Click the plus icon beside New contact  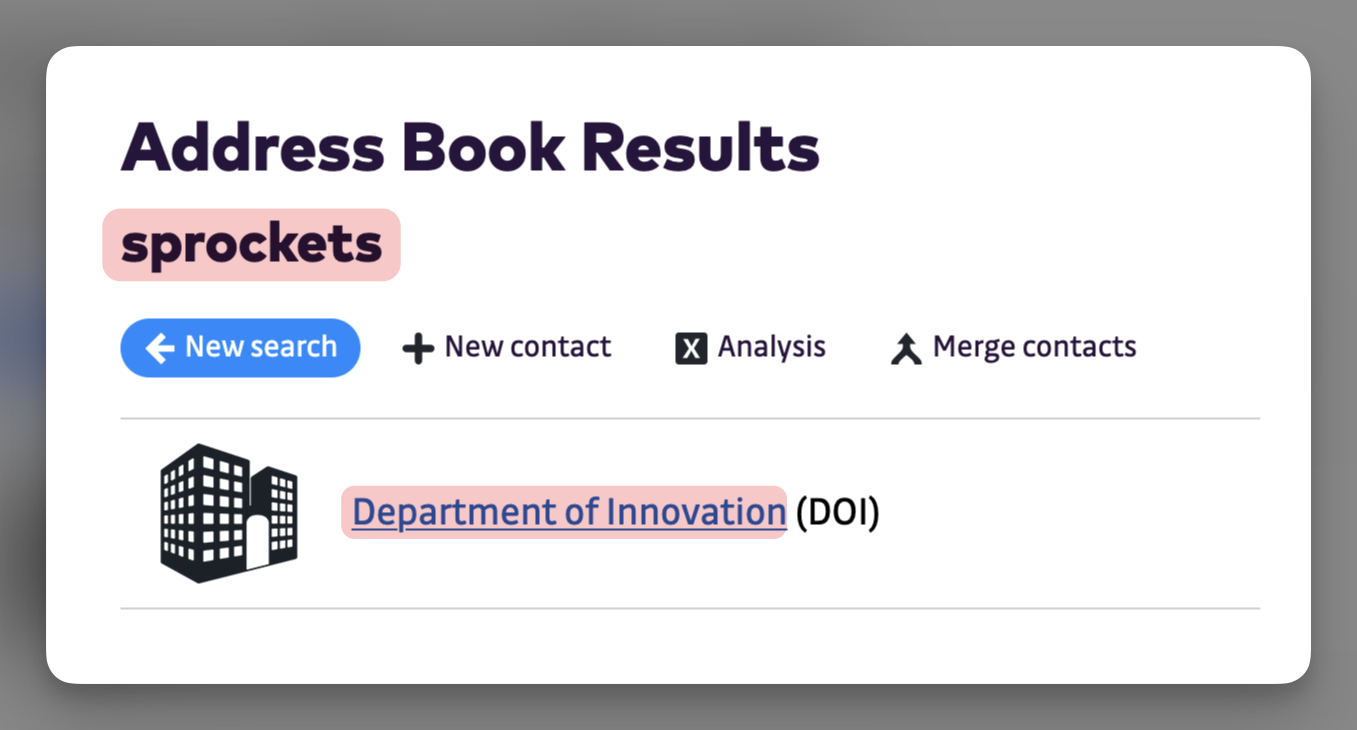click(417, 349)
